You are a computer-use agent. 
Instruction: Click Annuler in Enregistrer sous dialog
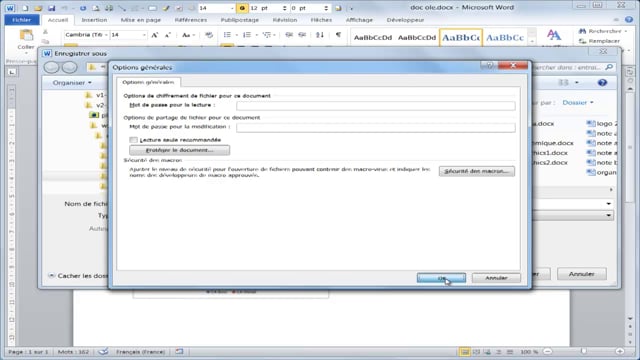[582, 274]
